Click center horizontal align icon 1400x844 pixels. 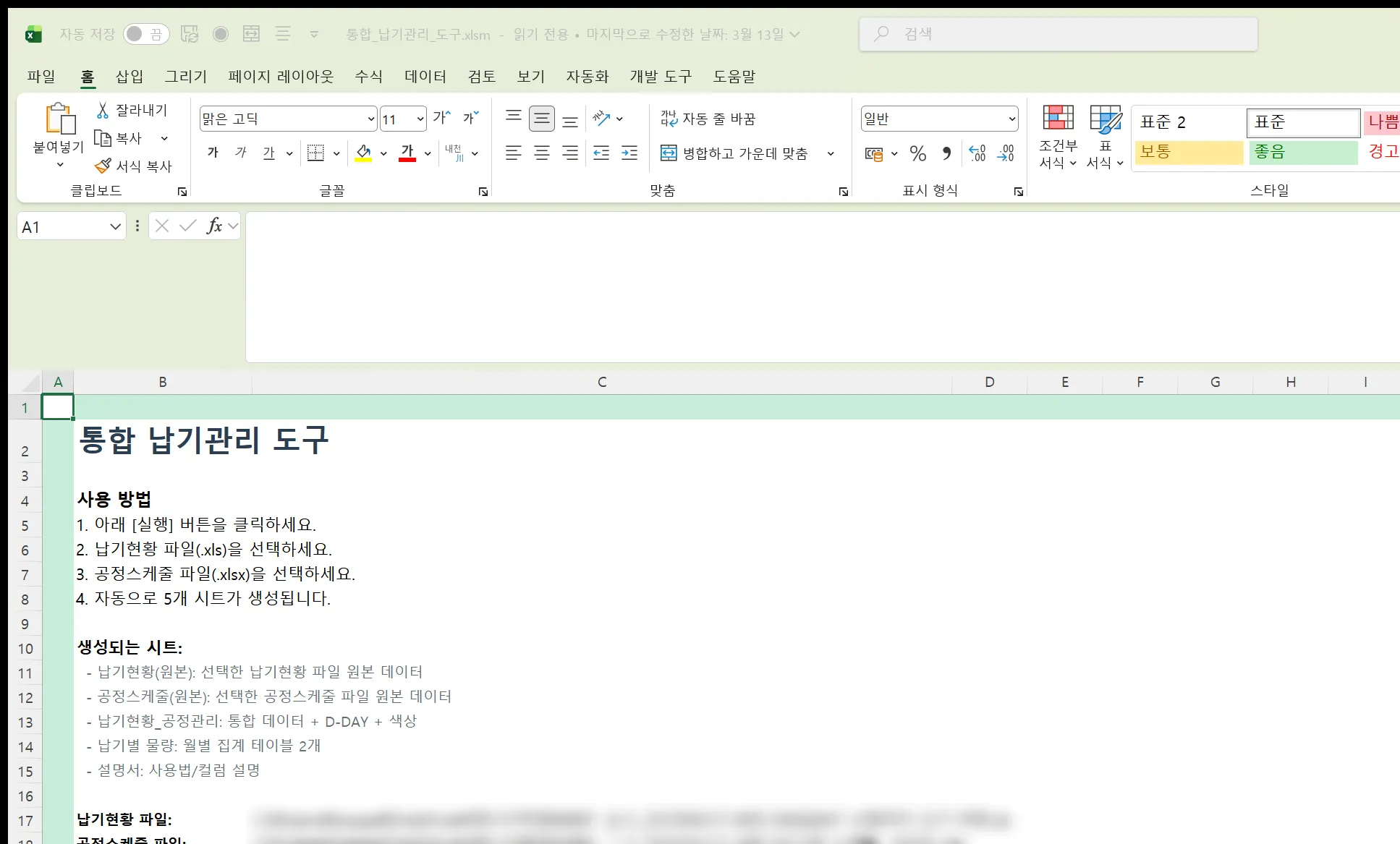(542, 153)
